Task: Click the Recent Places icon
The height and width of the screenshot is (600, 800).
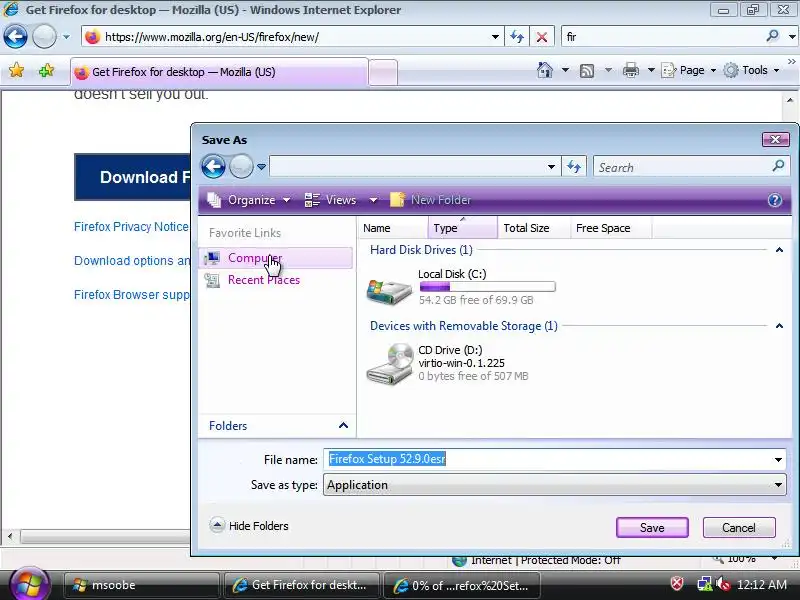Action: click(212, 280)
